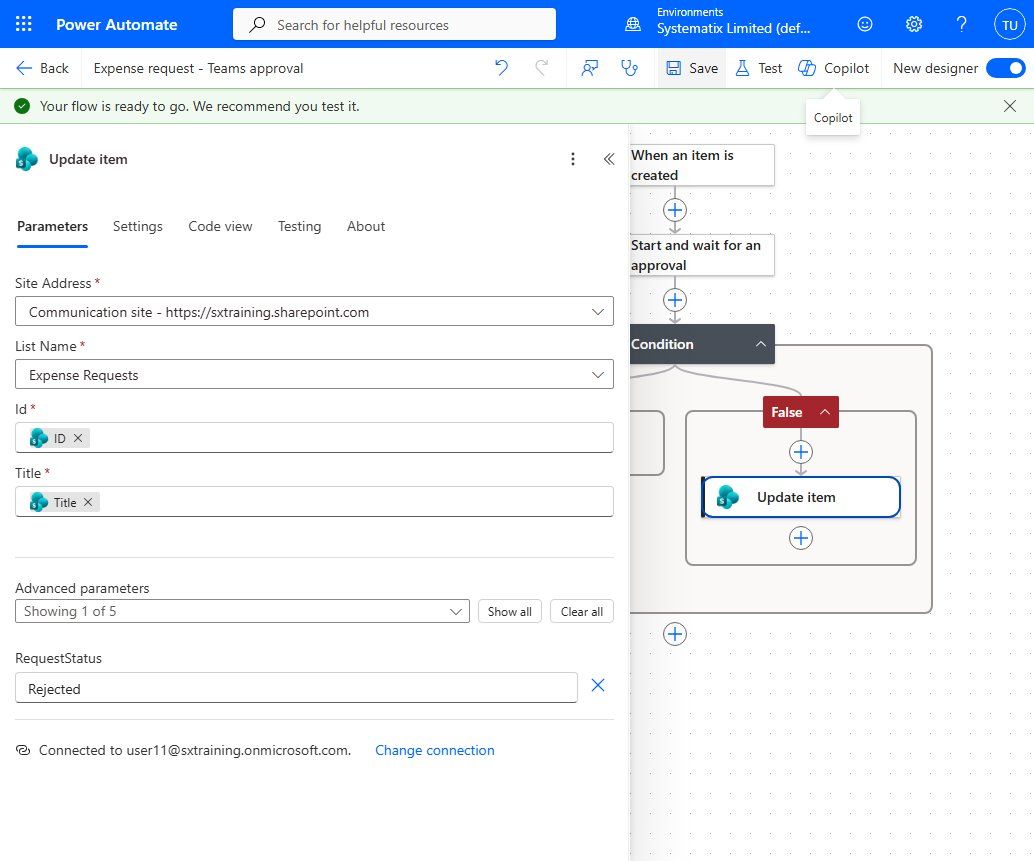Open the Advanced parameters dropdown
Screen dimensions: 1034x861
pos(242,611)
